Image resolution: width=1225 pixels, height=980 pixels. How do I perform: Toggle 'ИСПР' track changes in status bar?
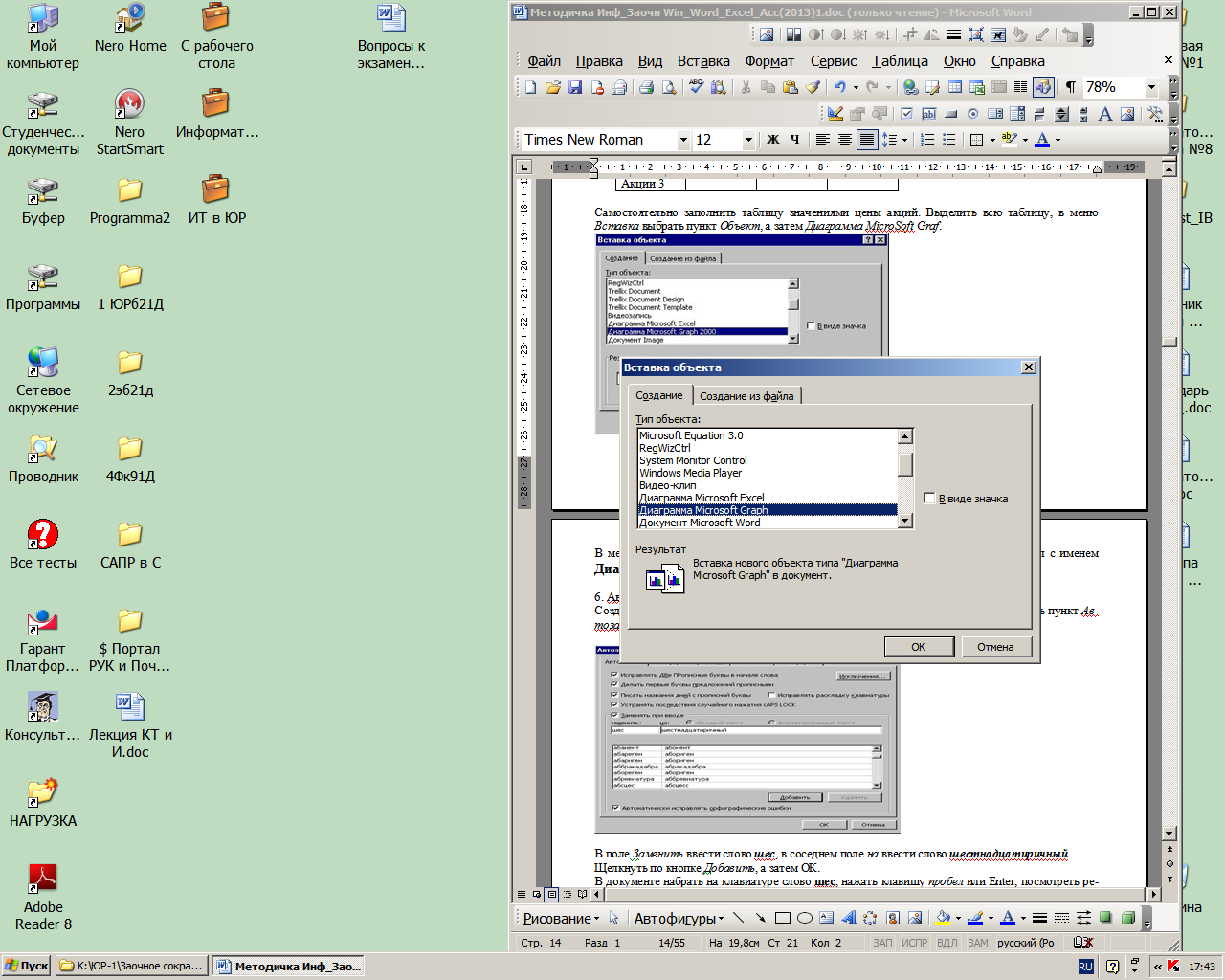[915, 943]
